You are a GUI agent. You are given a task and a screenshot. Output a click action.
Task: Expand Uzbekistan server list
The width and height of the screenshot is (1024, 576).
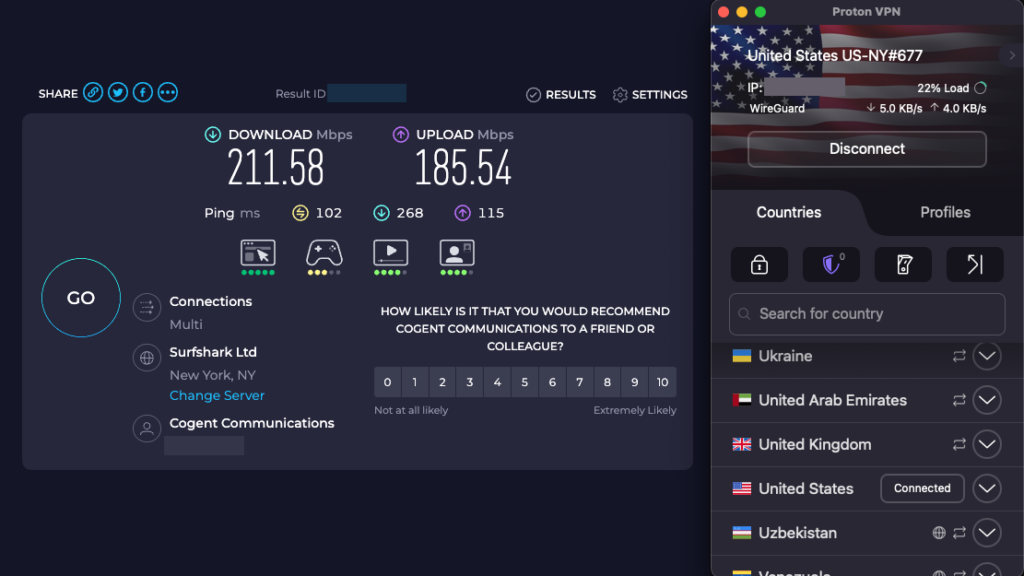[987, 533]
